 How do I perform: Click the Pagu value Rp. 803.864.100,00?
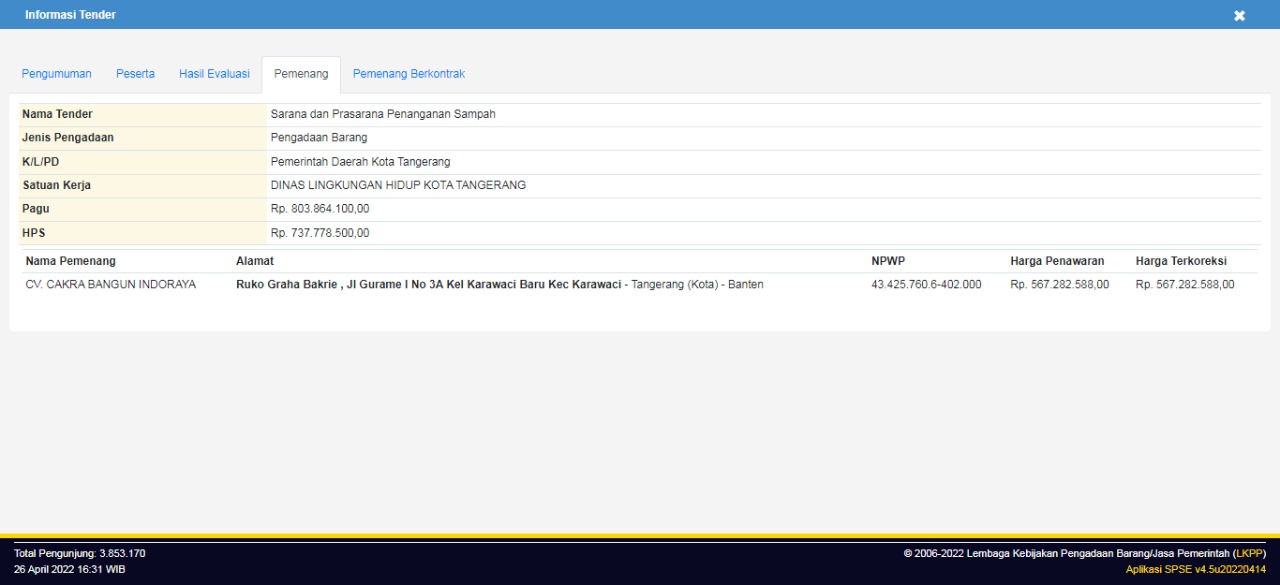point(320,209)
